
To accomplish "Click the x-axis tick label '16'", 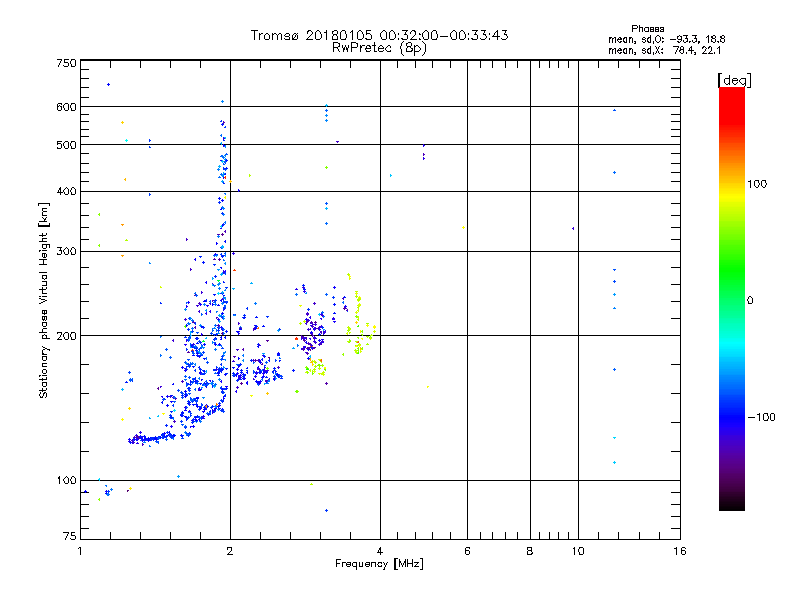I will point(680,551).
